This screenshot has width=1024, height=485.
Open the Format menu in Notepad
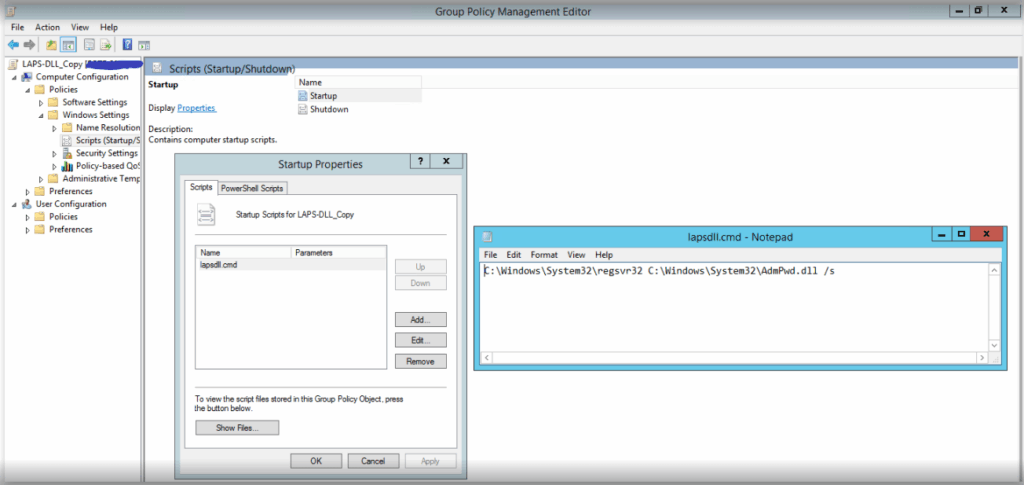click(x=544, y=255)
